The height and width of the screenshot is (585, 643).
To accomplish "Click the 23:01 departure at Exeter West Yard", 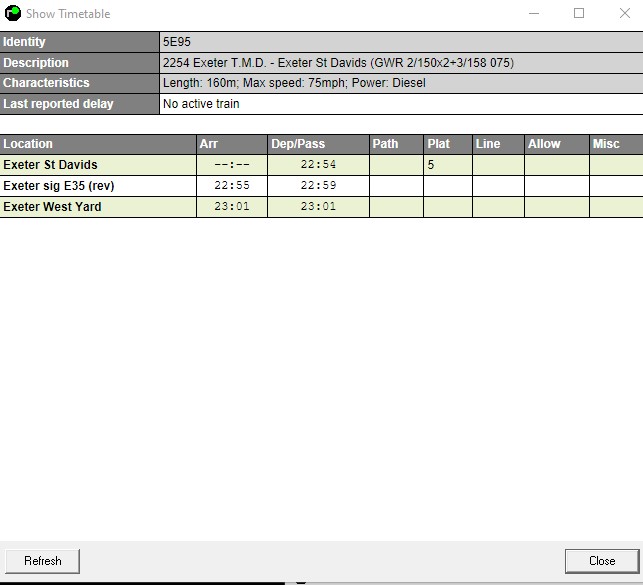I will point(318,207).
